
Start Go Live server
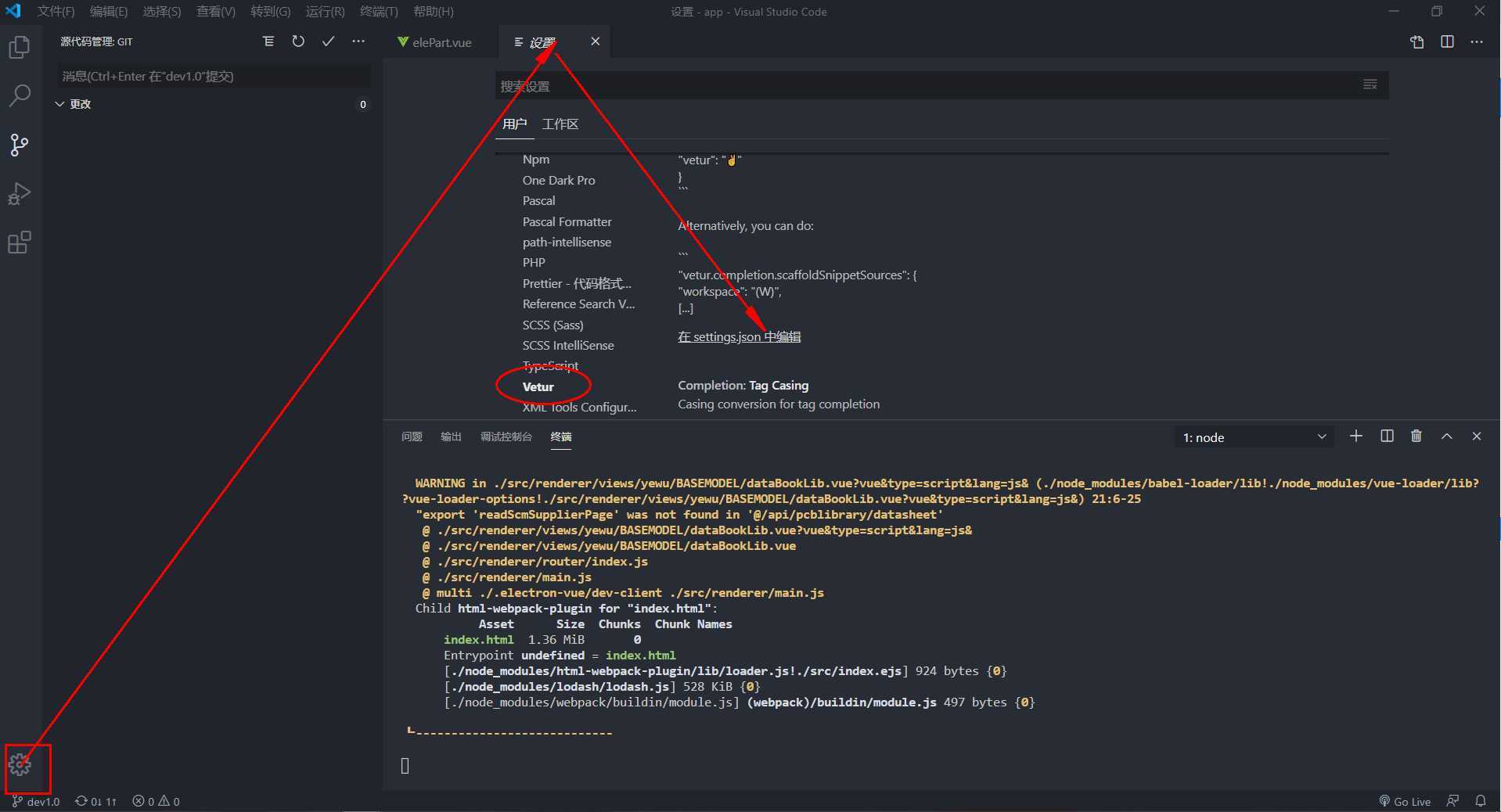1405,801
